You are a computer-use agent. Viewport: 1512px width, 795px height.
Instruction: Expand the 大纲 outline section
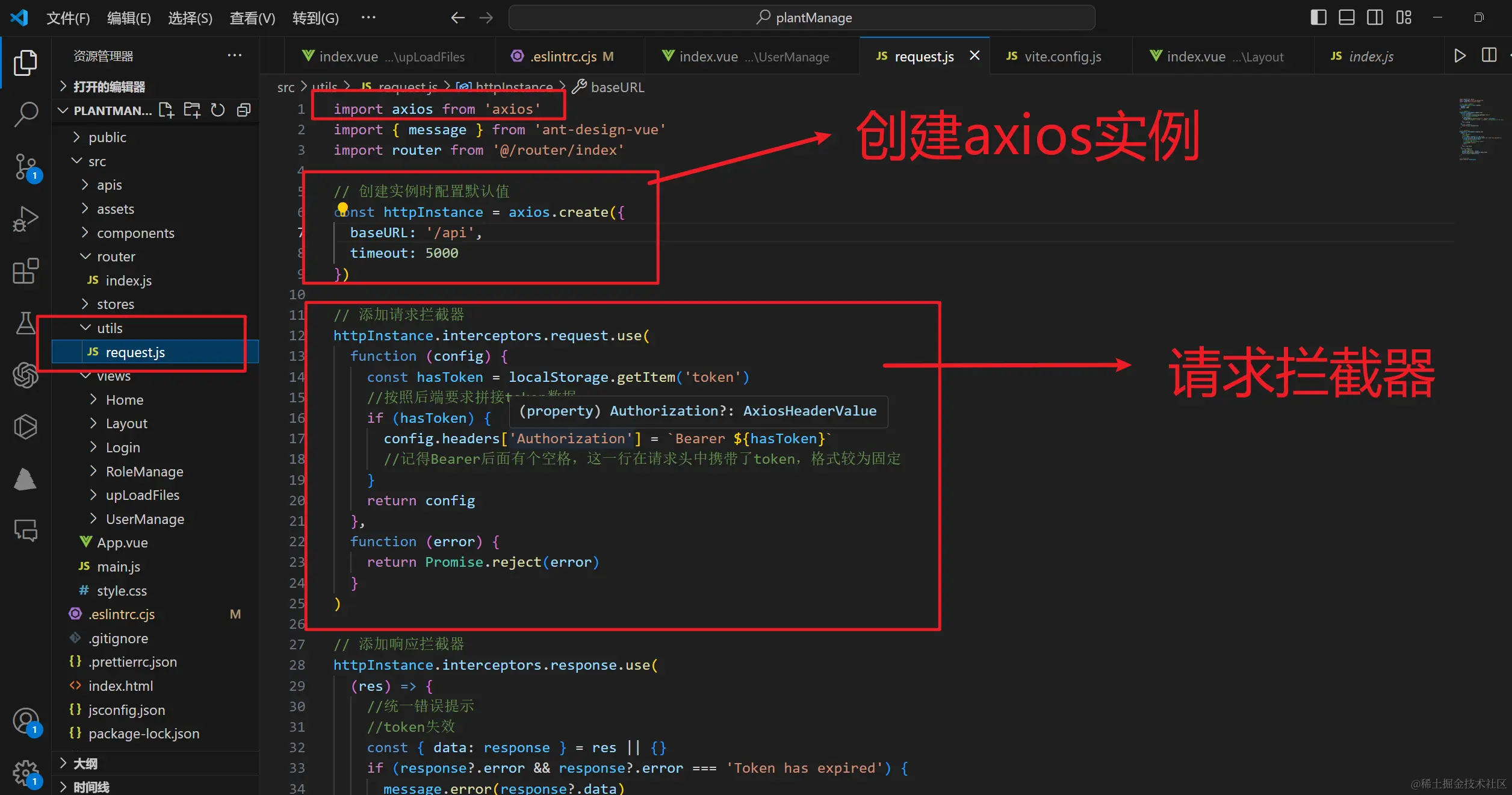pyautogui.click(x=155, y=764)
